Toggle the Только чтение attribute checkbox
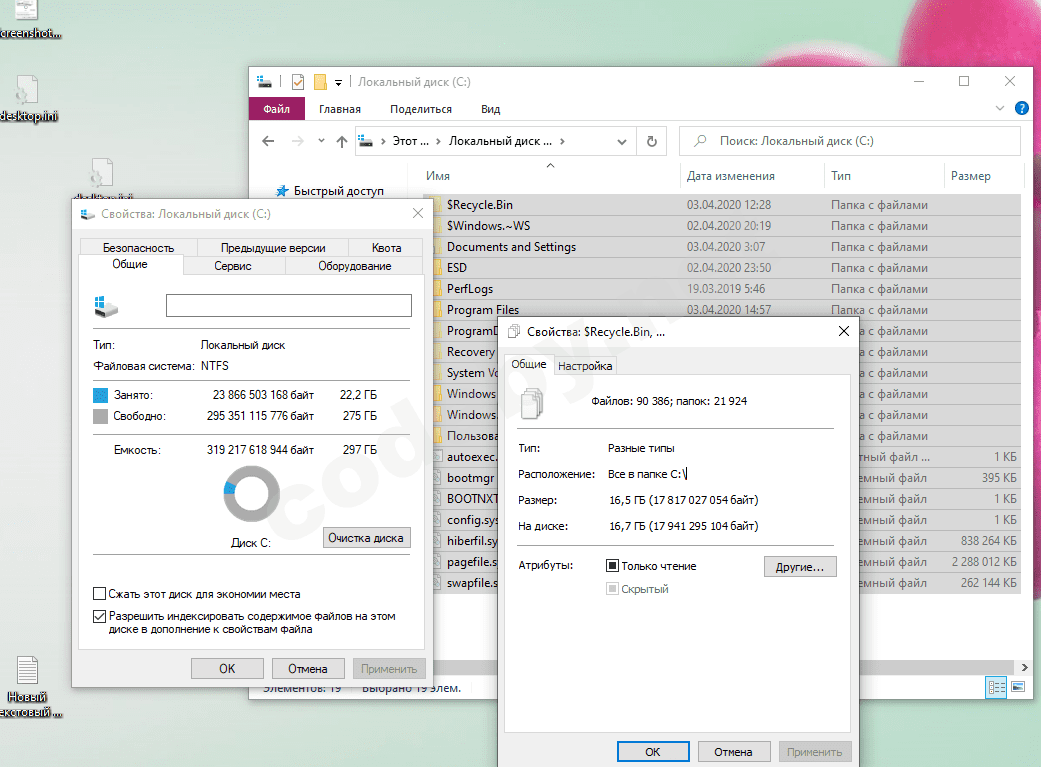Image resolution: width=1041 pixels, height=767 pixels. (612, 566)
